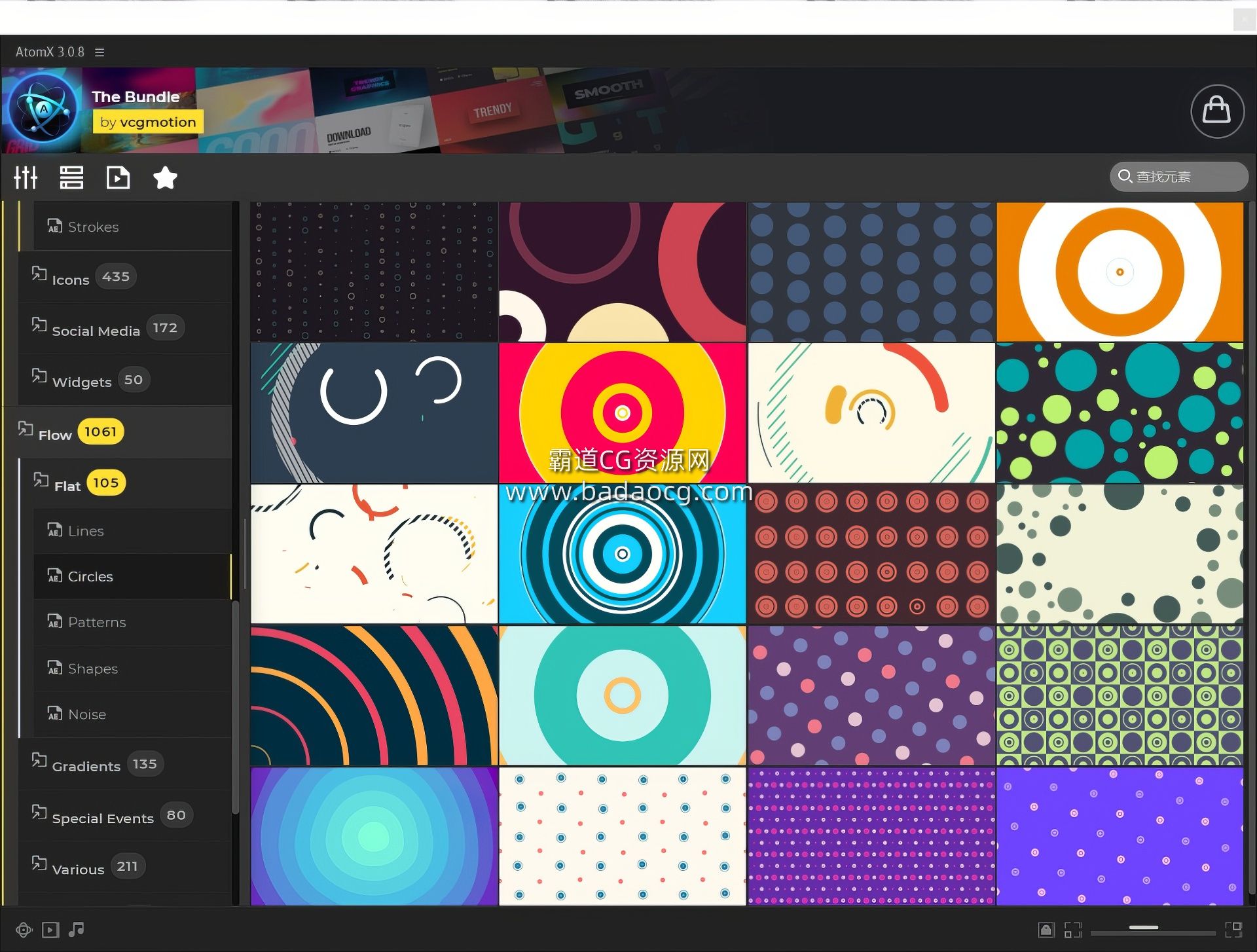This screenshot has width=1257, height=952.
Task: Open the sliders settings panel icon
Action: 26,177
